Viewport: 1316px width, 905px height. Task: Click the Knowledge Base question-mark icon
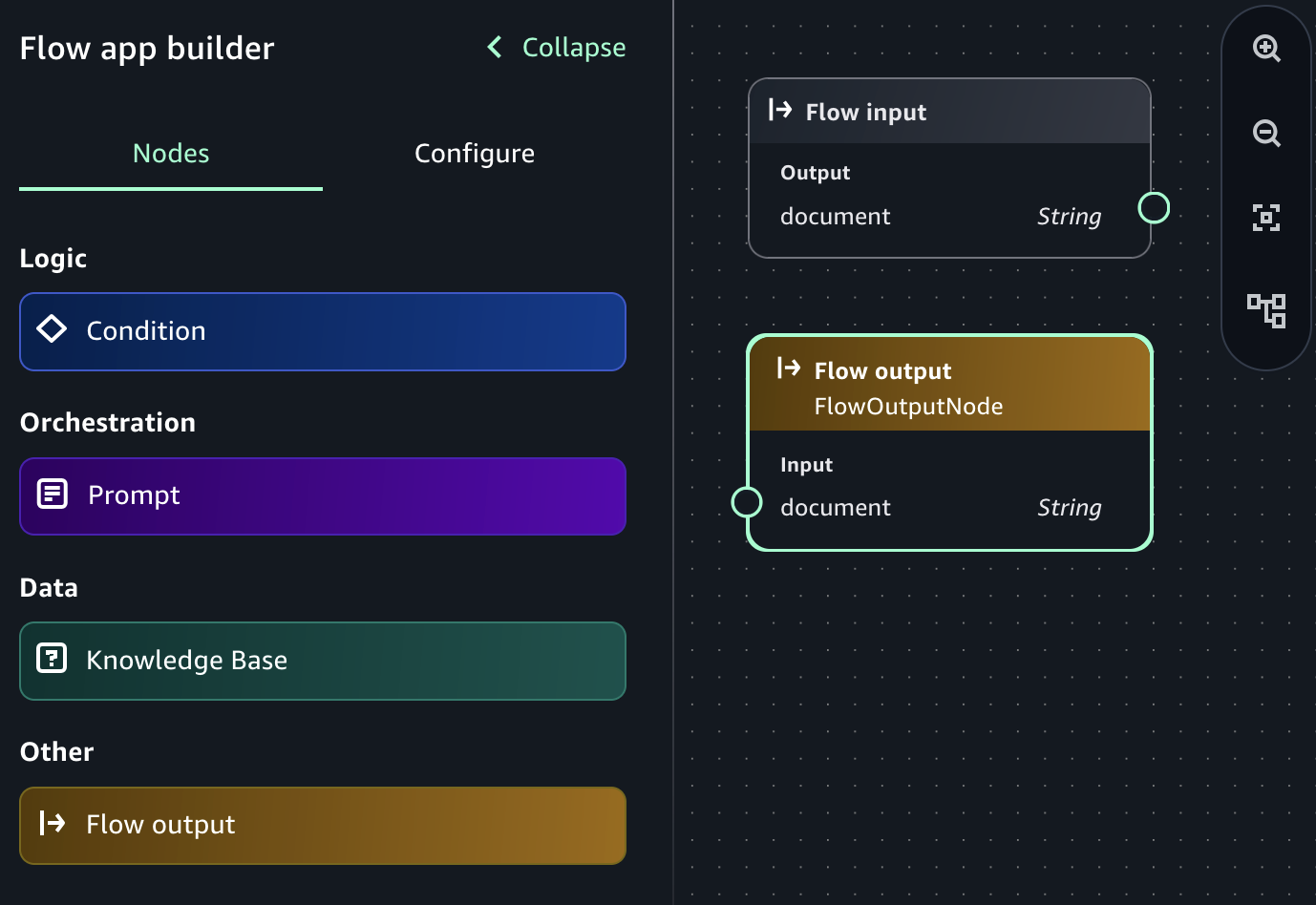click(52, 659)
